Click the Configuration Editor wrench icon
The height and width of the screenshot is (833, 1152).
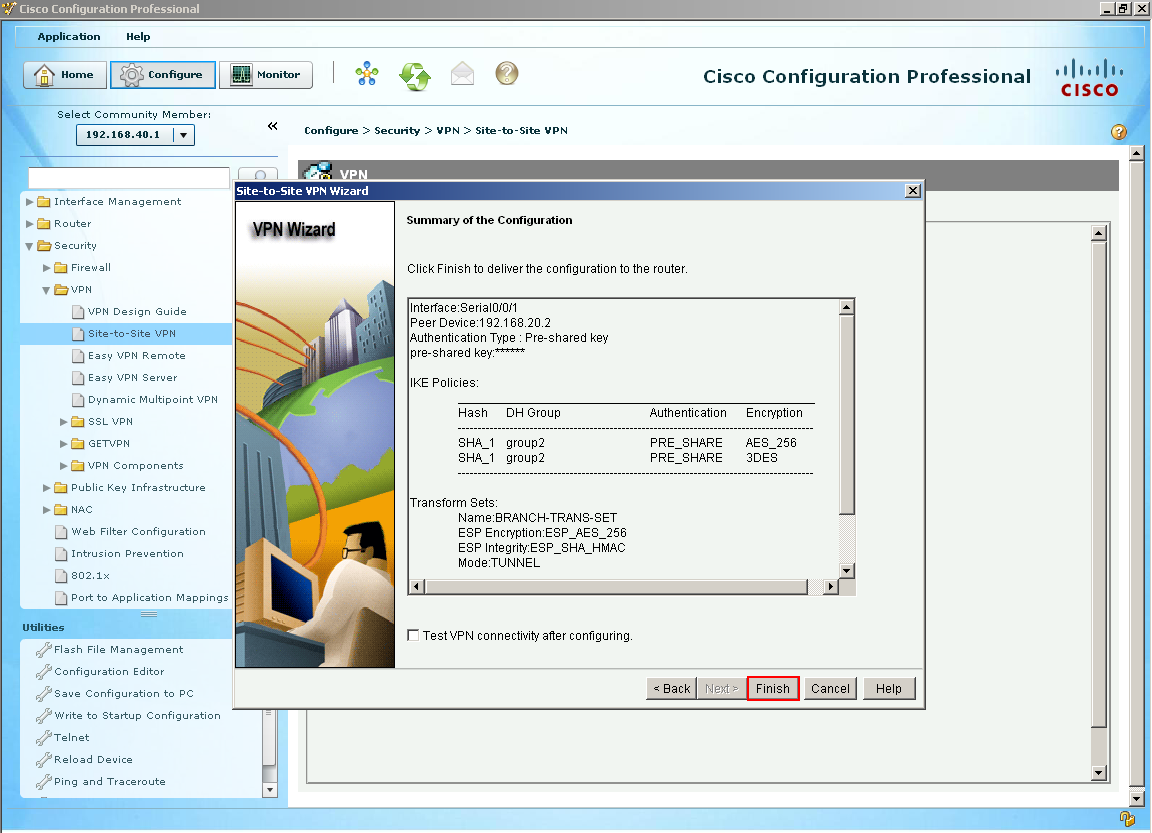[44, 671]
